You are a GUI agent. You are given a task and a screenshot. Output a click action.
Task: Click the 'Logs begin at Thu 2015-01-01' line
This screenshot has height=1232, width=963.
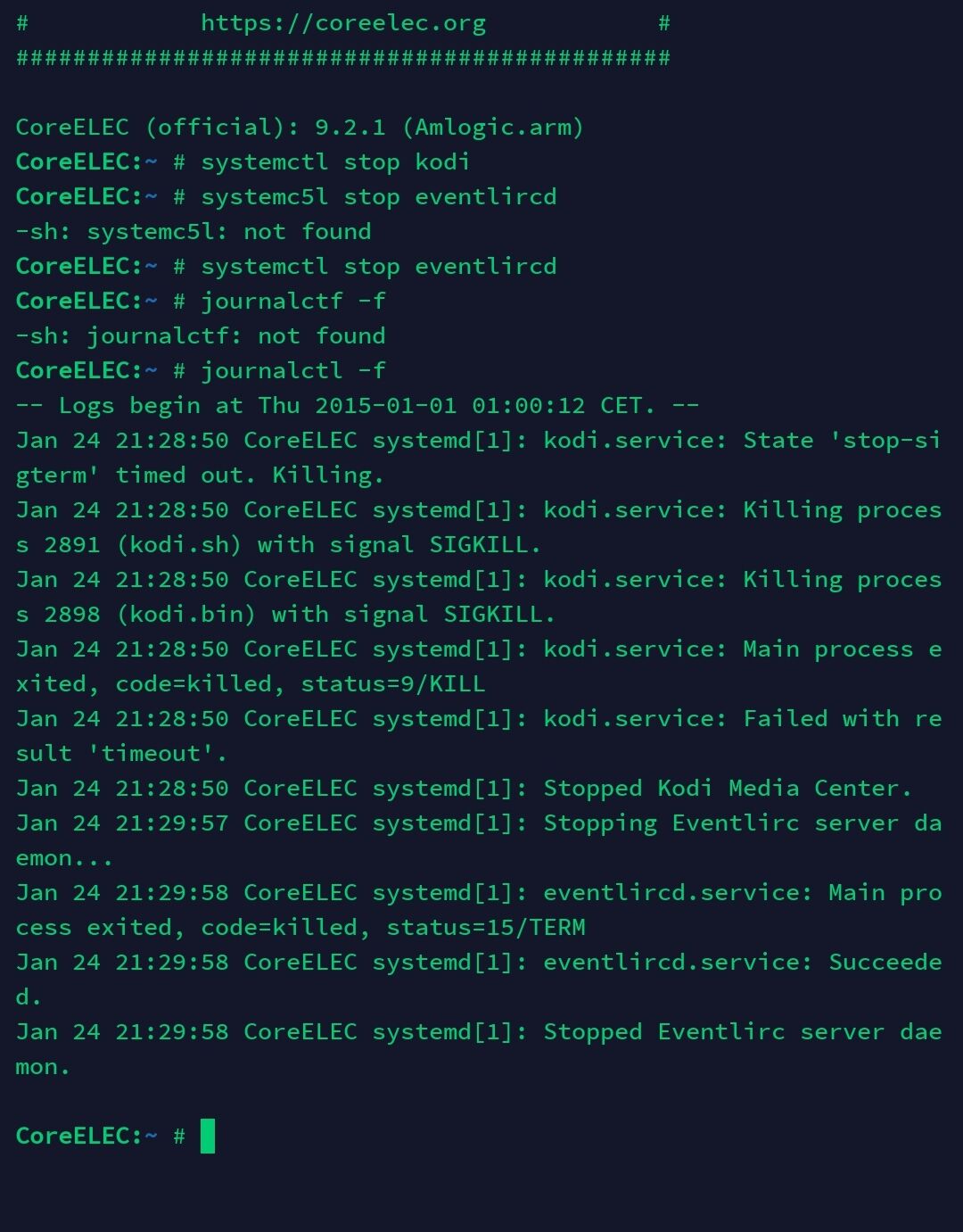[x=357, y=406]
